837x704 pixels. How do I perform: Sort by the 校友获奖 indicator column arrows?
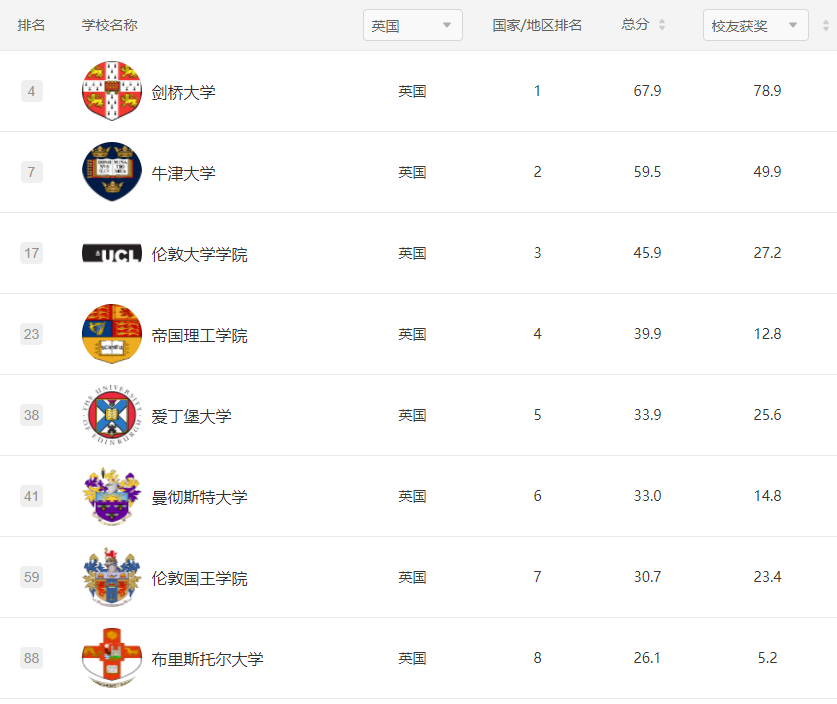(x=826, y=25)
